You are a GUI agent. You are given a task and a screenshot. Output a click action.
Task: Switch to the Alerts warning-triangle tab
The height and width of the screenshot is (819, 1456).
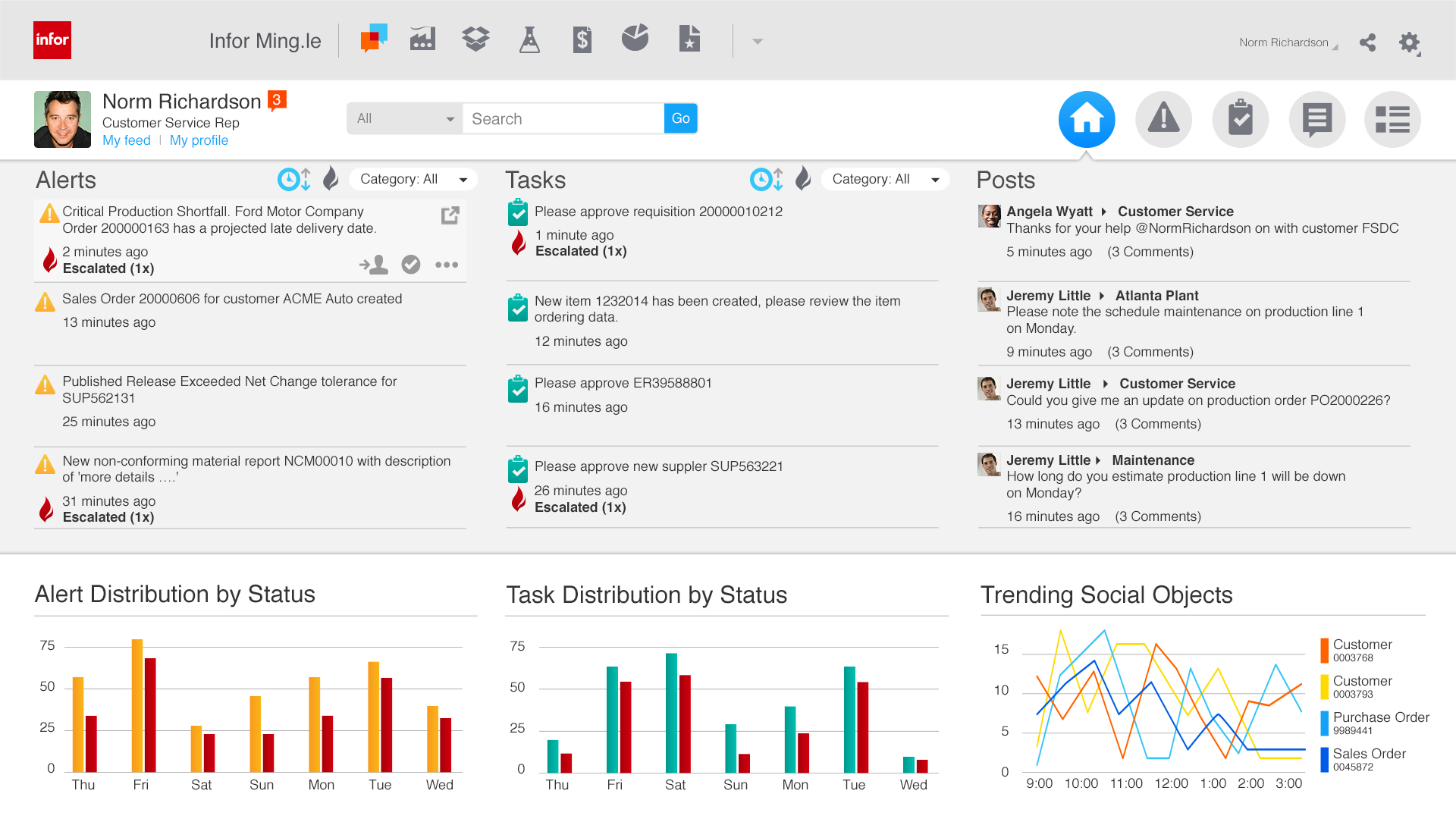point(1163,119)
